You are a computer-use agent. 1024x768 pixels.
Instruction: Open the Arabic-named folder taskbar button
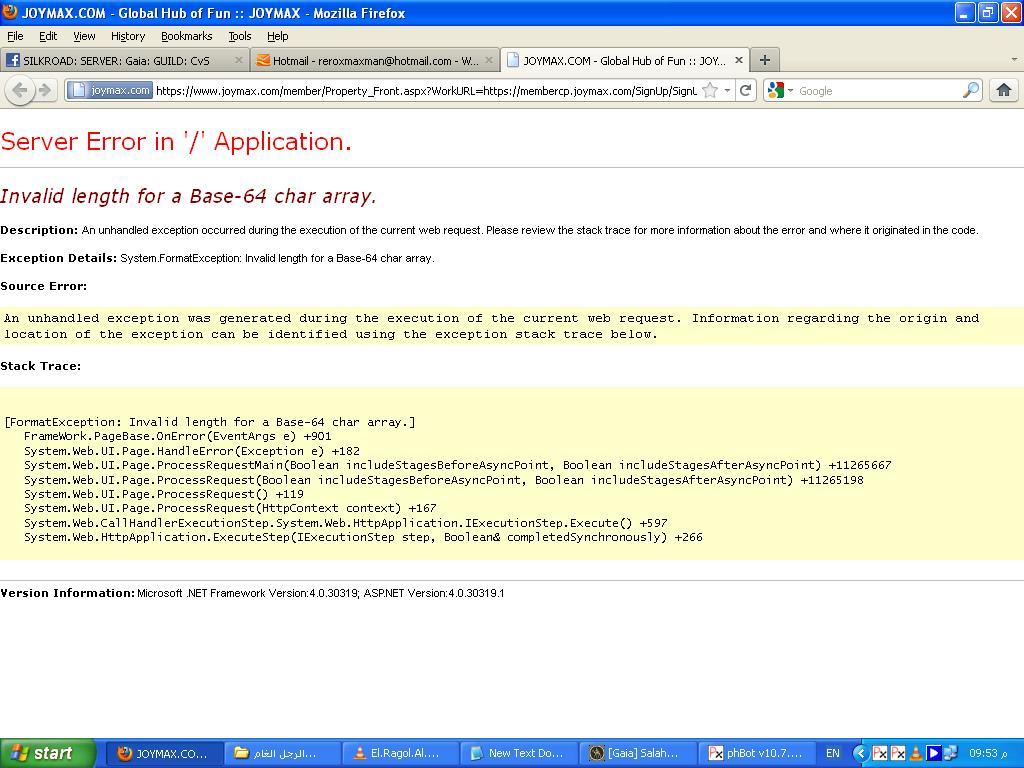tap(283, 753)
